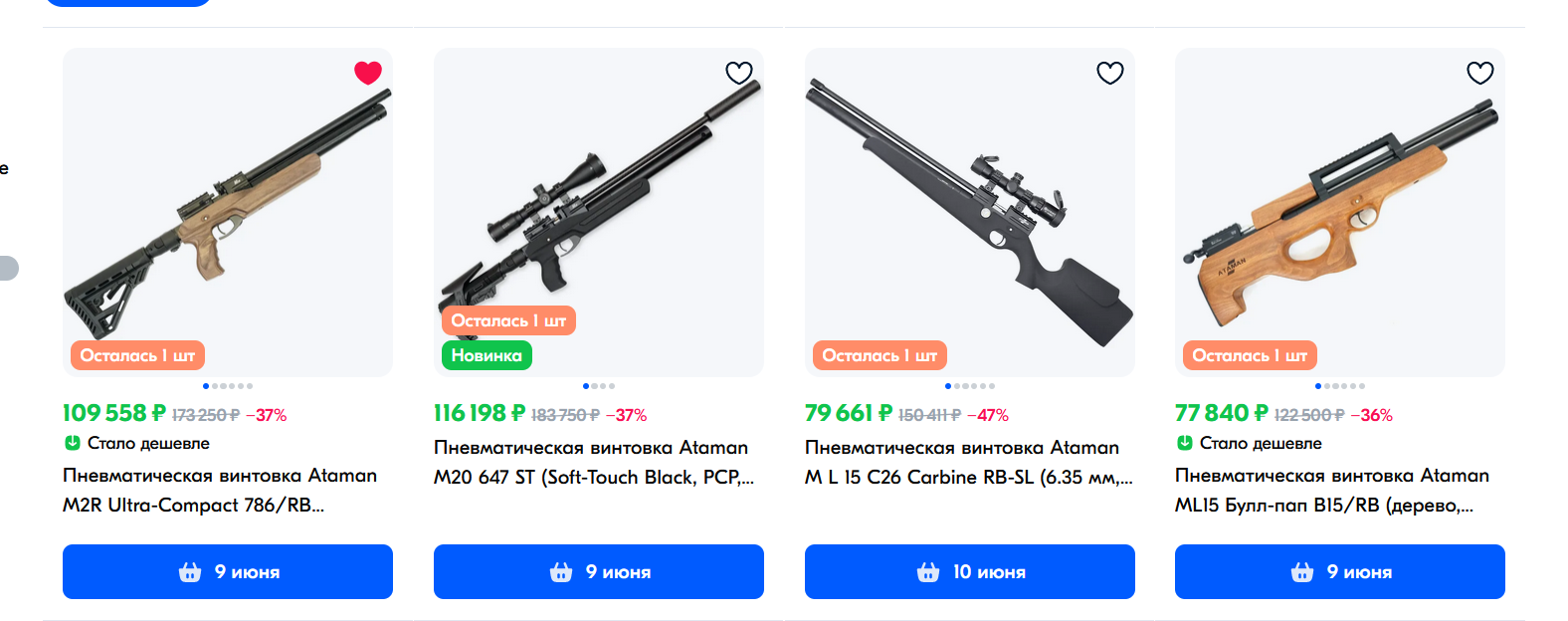Viewport: 1568px width, 621px height.
Task: View the black C26 Carbine product photo
Action: (x=970, y=212)
